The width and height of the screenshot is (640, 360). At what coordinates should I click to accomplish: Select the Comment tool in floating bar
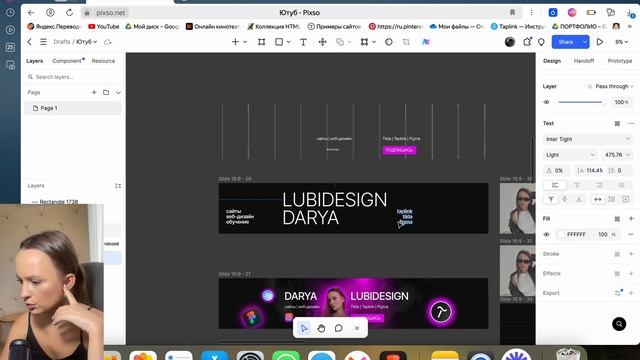[338, 328]
